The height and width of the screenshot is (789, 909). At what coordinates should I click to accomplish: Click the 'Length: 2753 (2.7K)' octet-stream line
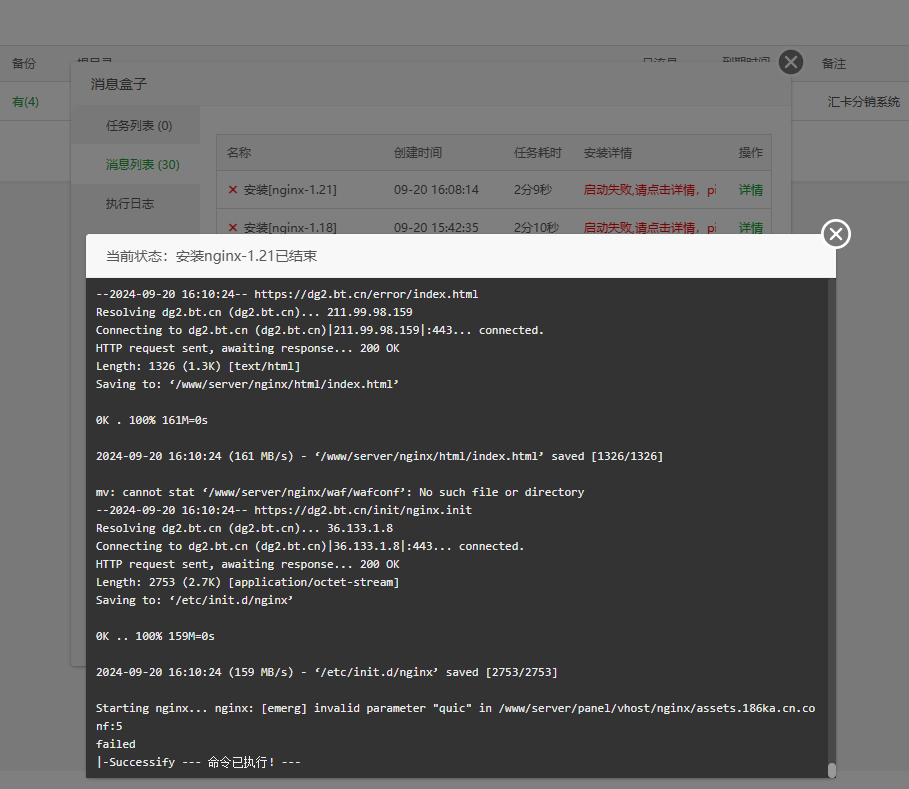[x=248, y=581]
